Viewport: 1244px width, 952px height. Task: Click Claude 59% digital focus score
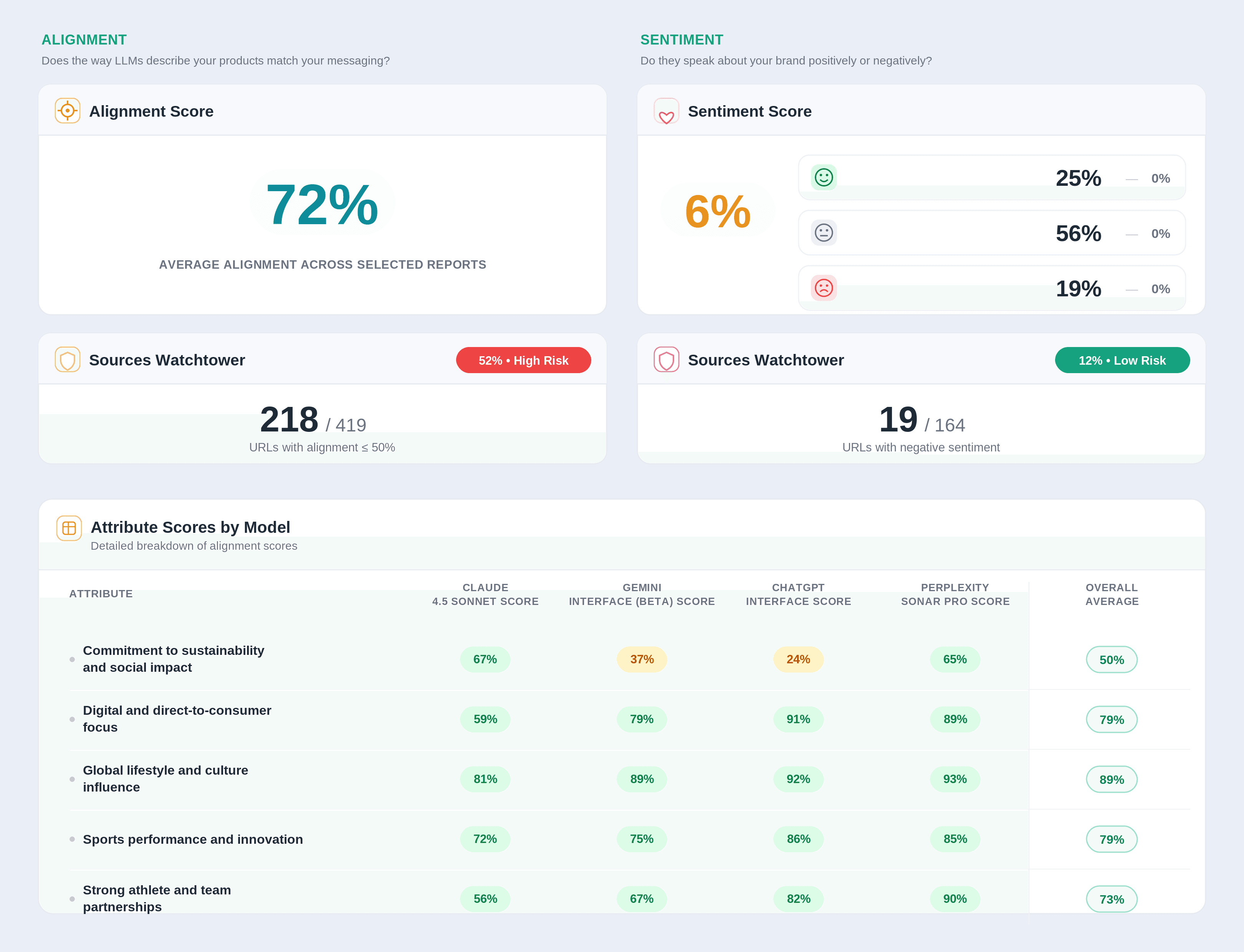485,719
